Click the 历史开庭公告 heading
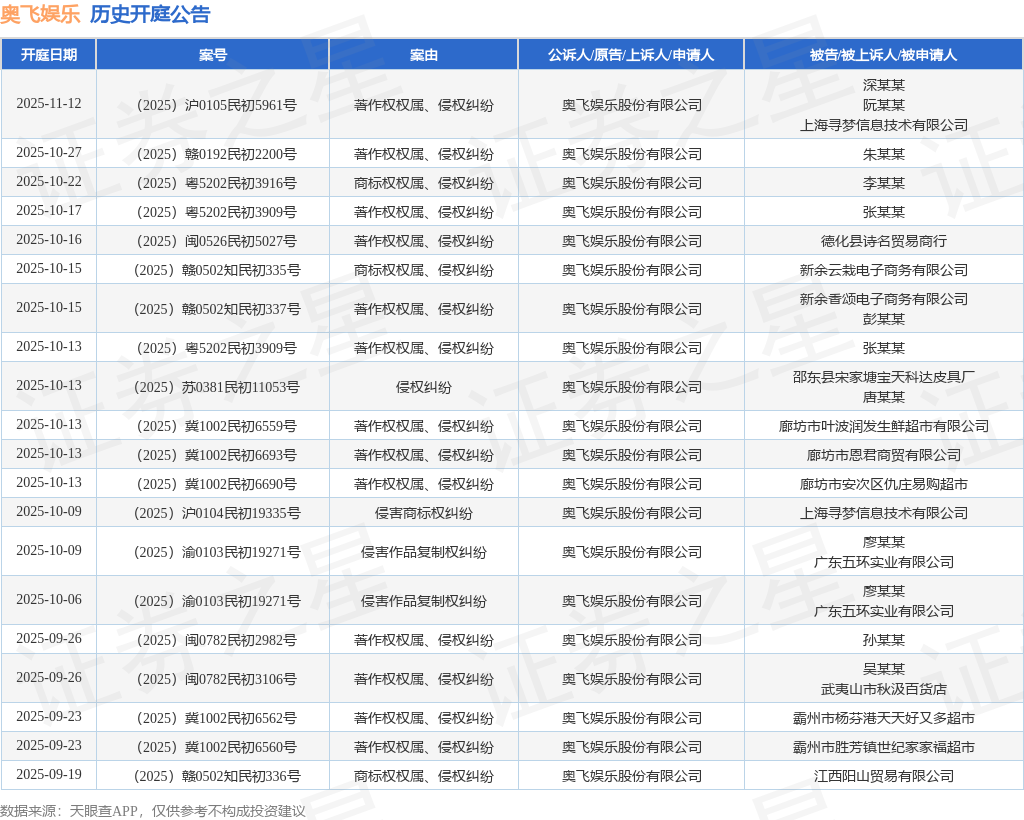1024x820 pixels. [150, 14]
